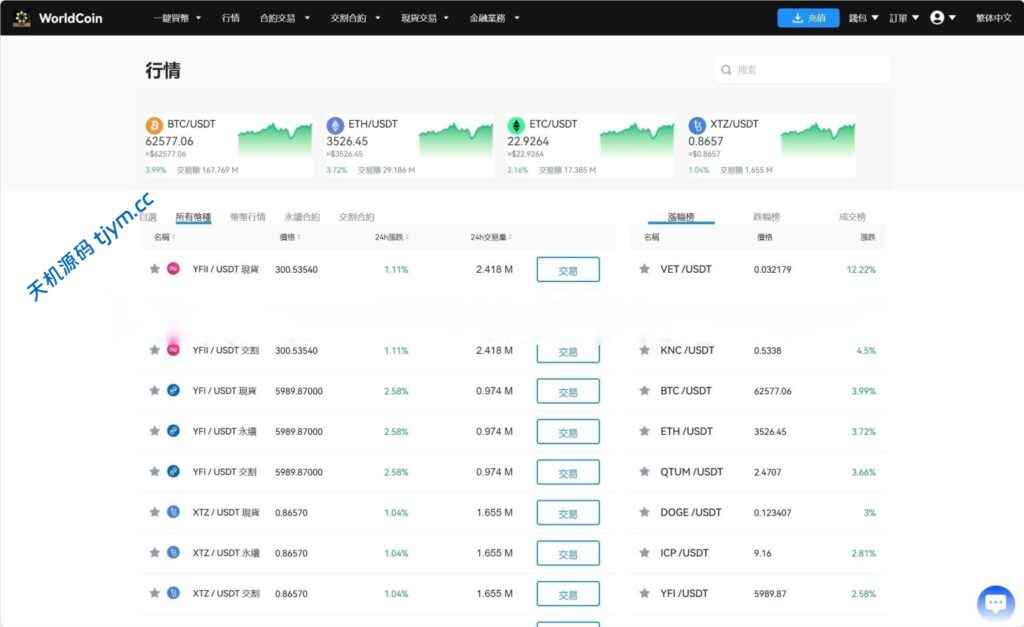Click the ETC coin icon in top card
Viewport: 1024px width, 627px height.
516,125
